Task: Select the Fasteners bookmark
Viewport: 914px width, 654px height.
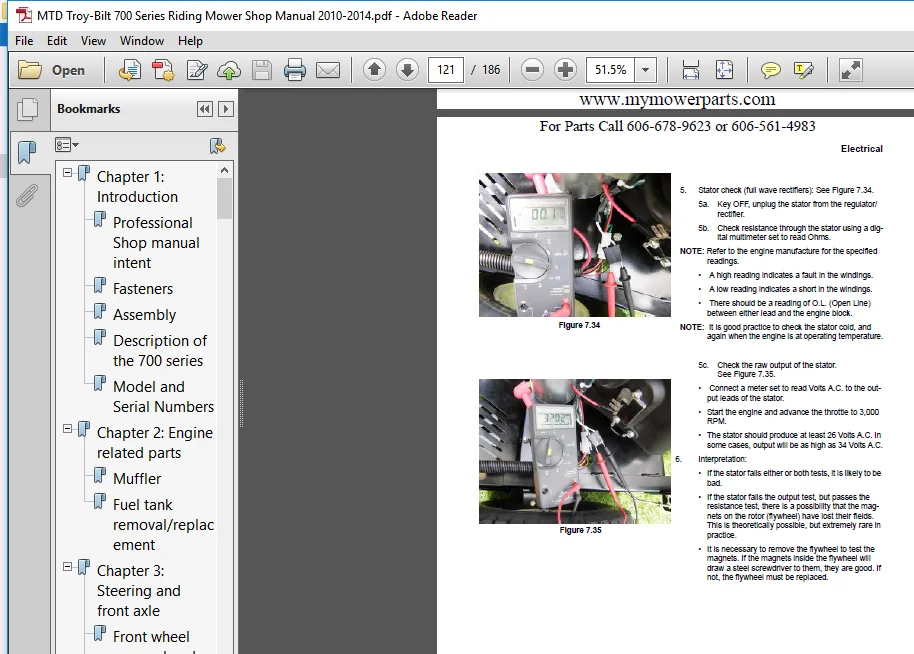Action: (143, 289)
